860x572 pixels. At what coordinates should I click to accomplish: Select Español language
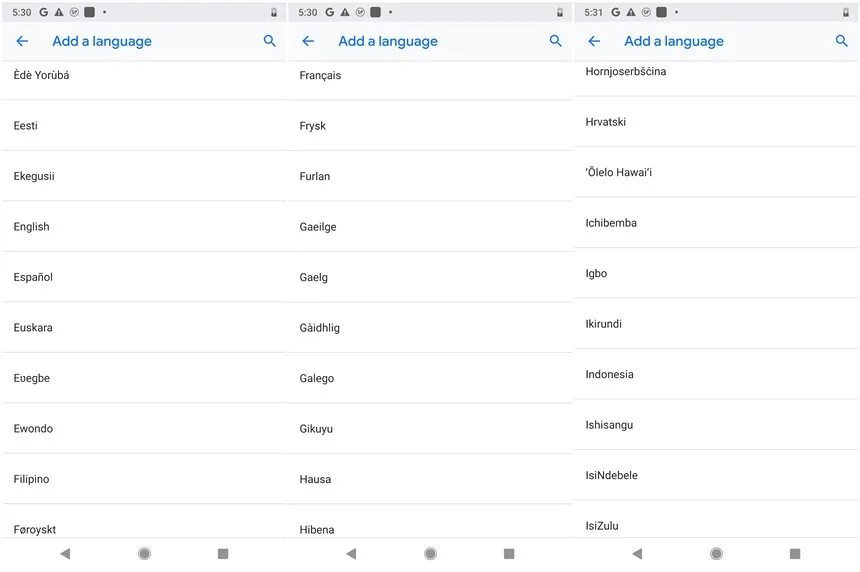(144, 277)
